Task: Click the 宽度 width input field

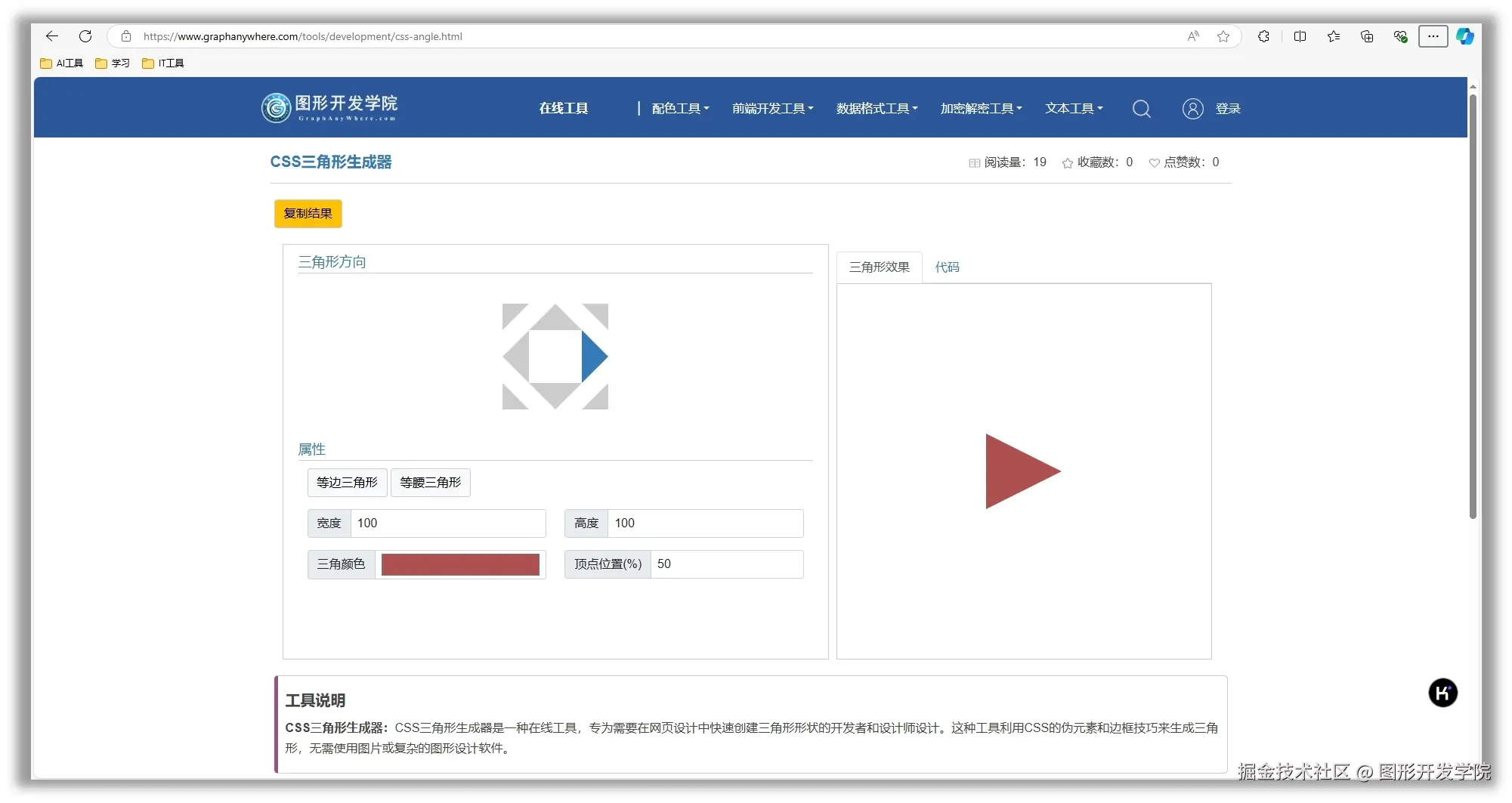Action: (x=448, y=523)
